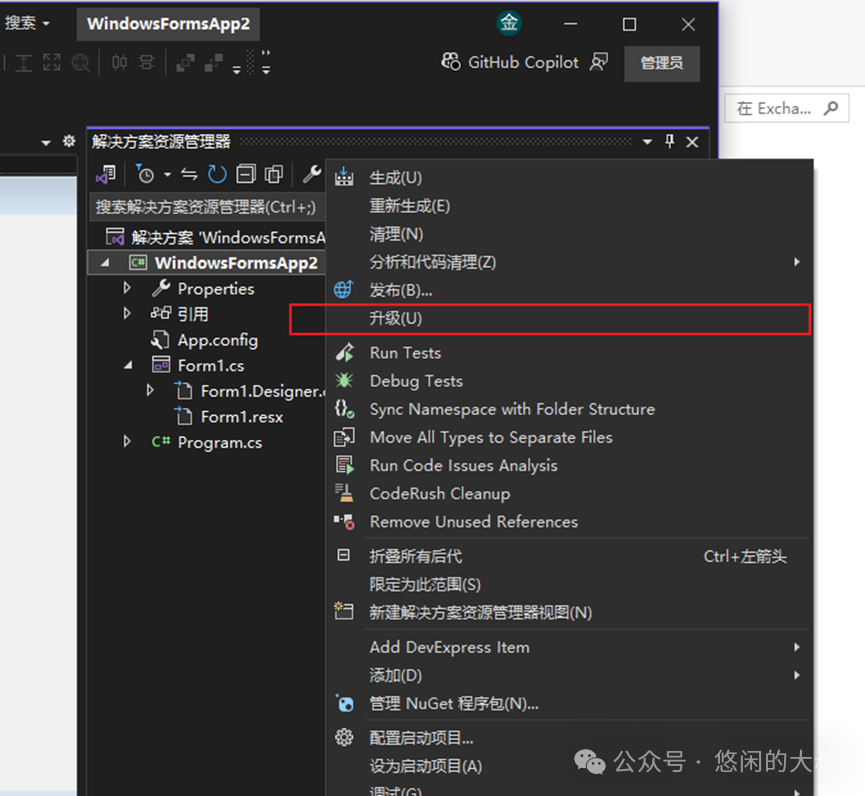Click the pending changes filter clock icon
Viewport: 865px width, 796px height.
146,175
